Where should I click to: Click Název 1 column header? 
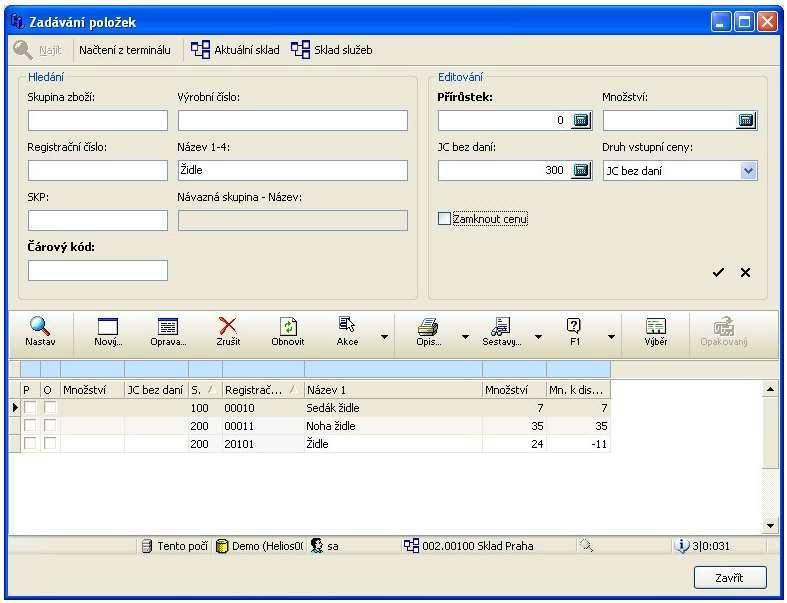pyautogui.click(x=393, y=390)
